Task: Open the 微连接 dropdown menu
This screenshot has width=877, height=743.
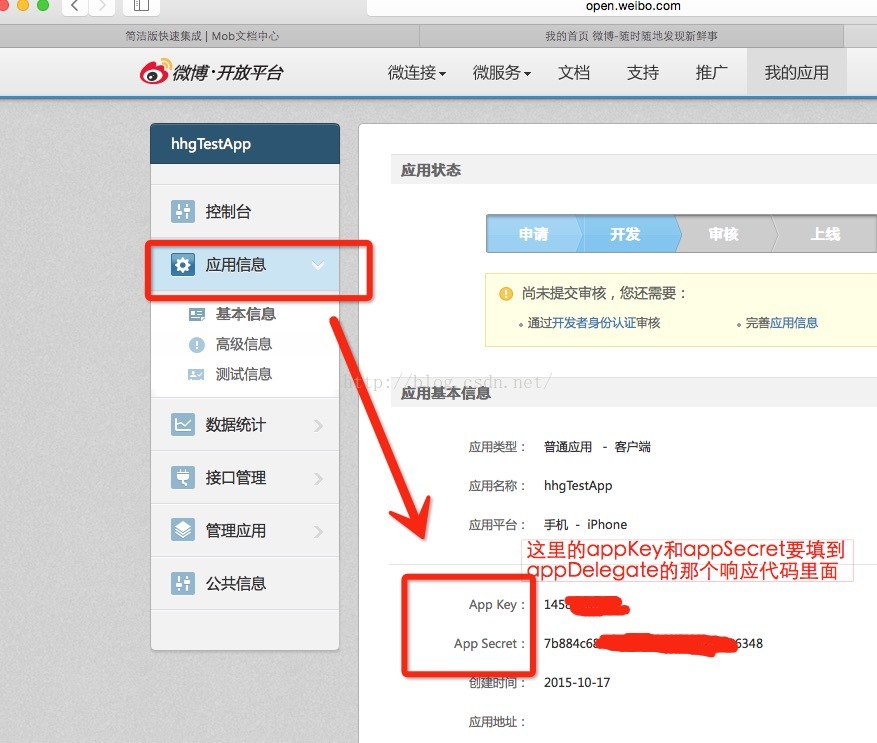Action: click(417, 73)
